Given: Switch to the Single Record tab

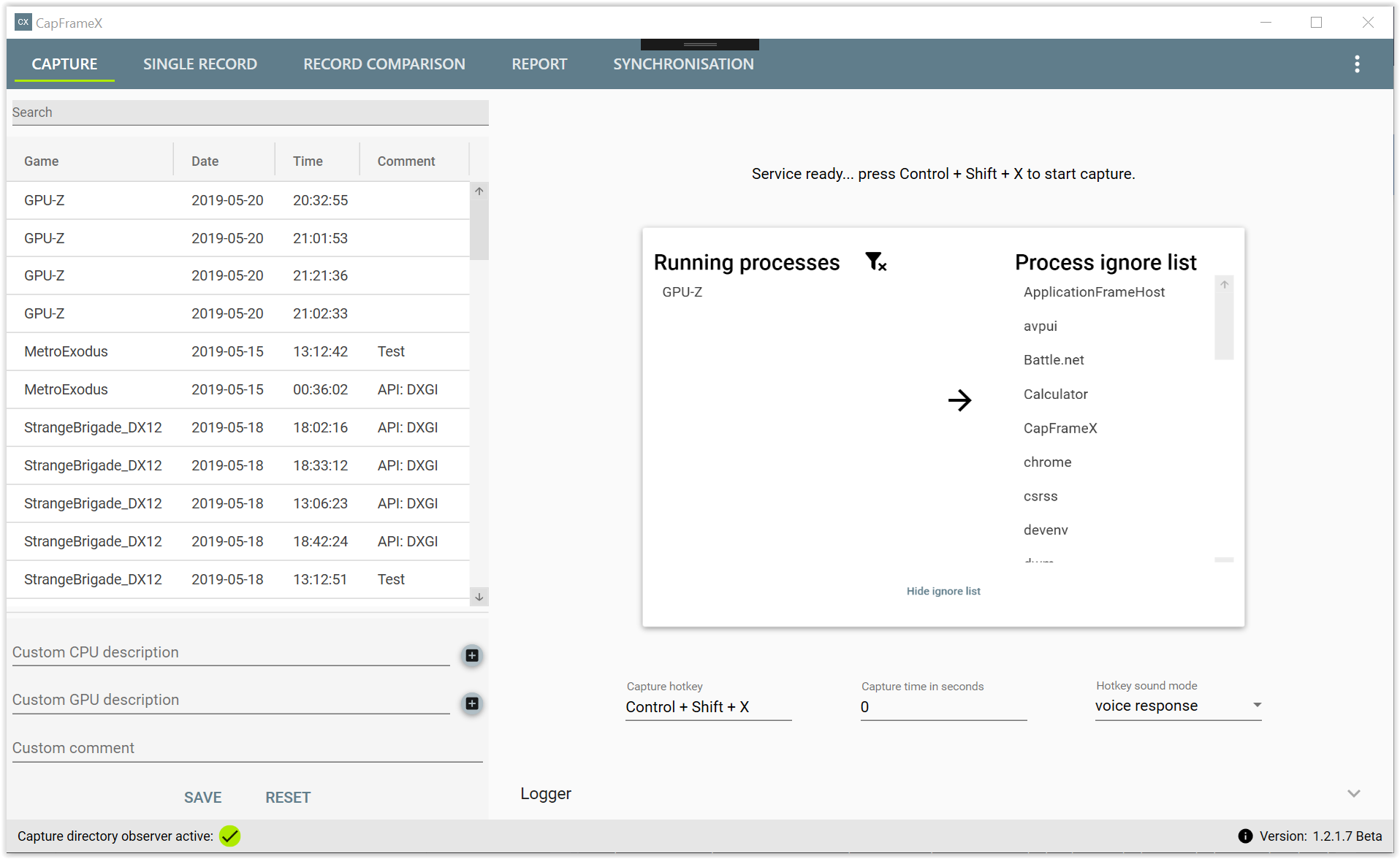Looking at the screenshot, I should tap(199, 64).
